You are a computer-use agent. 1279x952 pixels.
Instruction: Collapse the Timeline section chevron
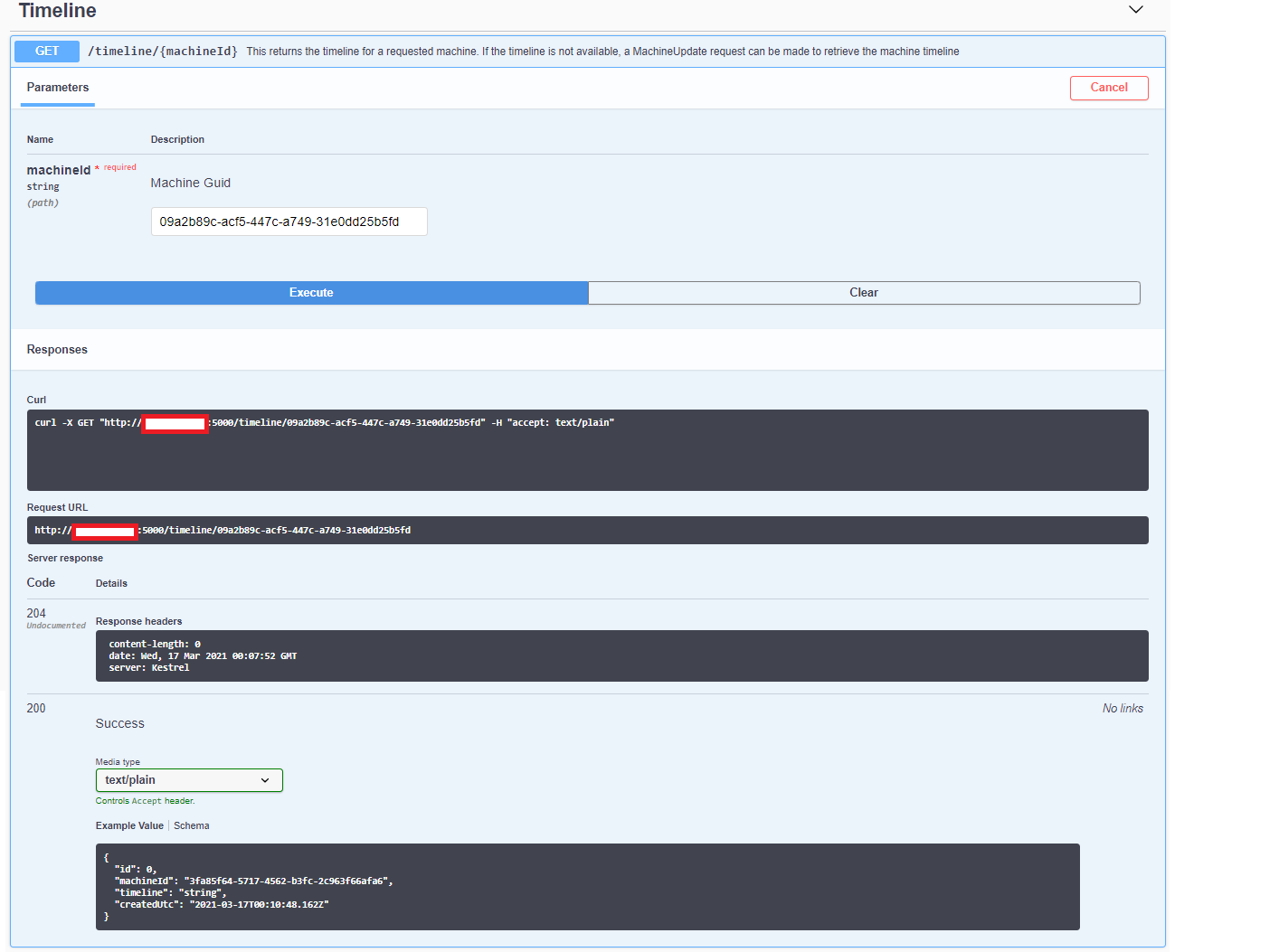1136,9
